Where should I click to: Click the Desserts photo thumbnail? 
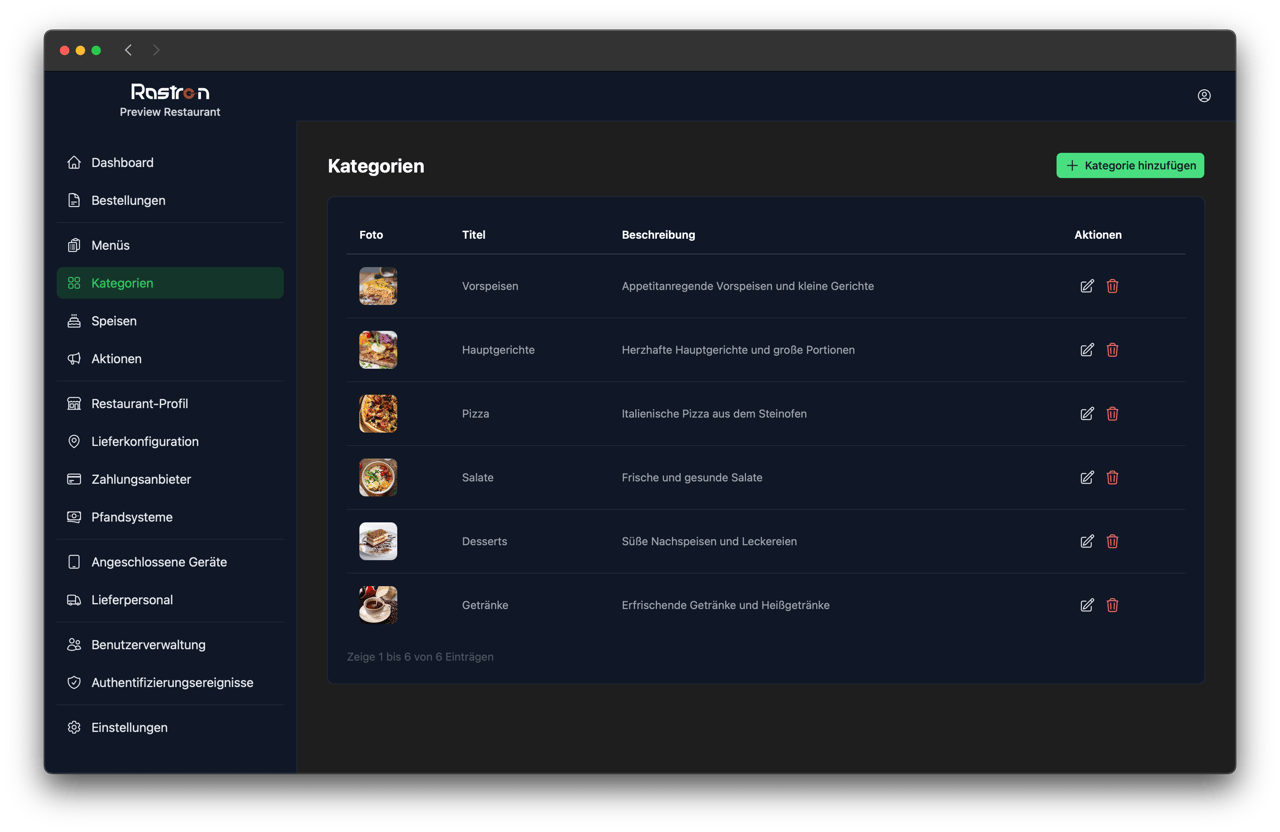pyautogui.click(x=378, y=541)
